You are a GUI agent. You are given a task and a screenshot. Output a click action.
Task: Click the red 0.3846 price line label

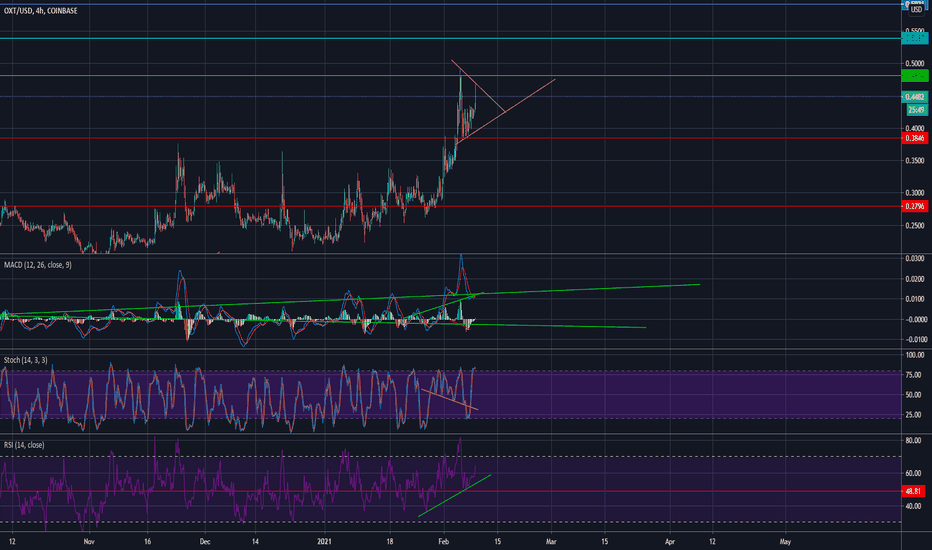click(914, 138)
